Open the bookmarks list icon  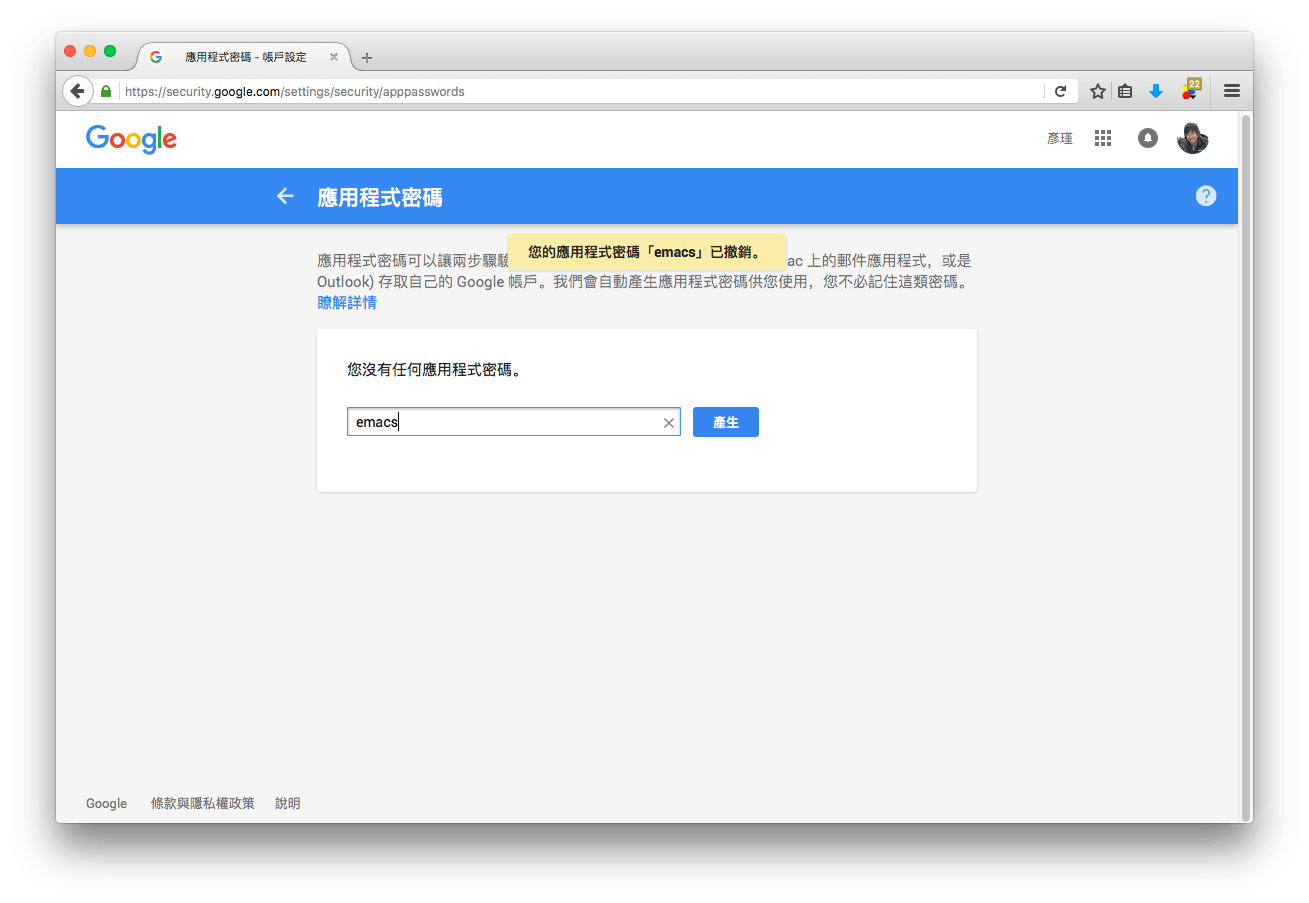[1125, 91]
